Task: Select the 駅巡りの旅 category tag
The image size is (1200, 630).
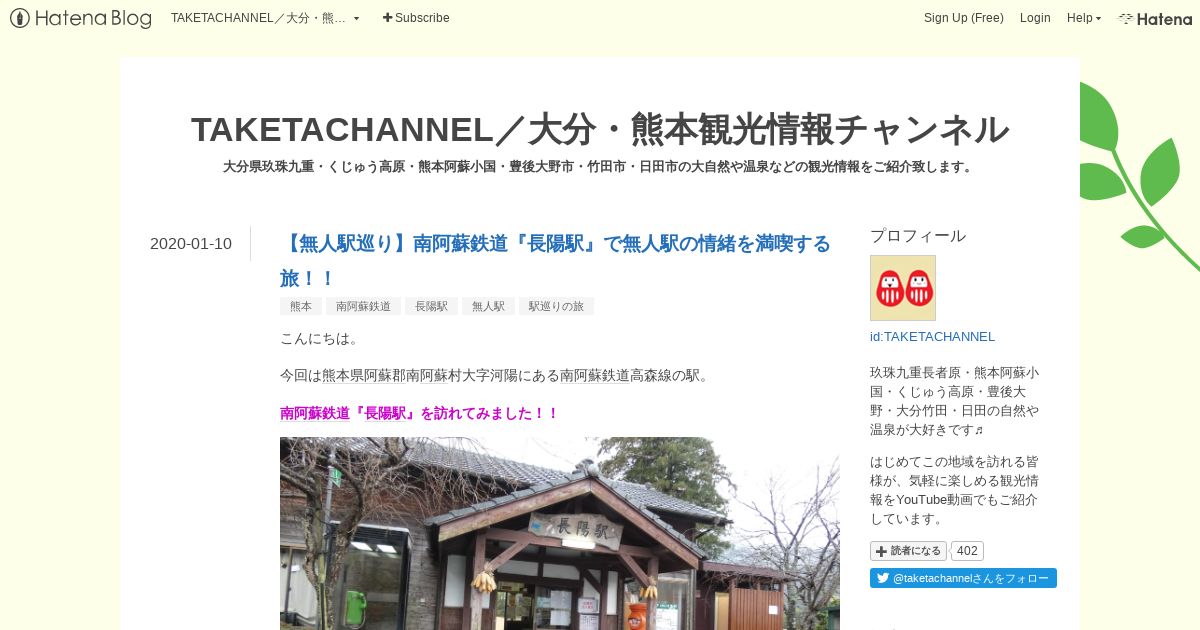Action: point(556,307)
